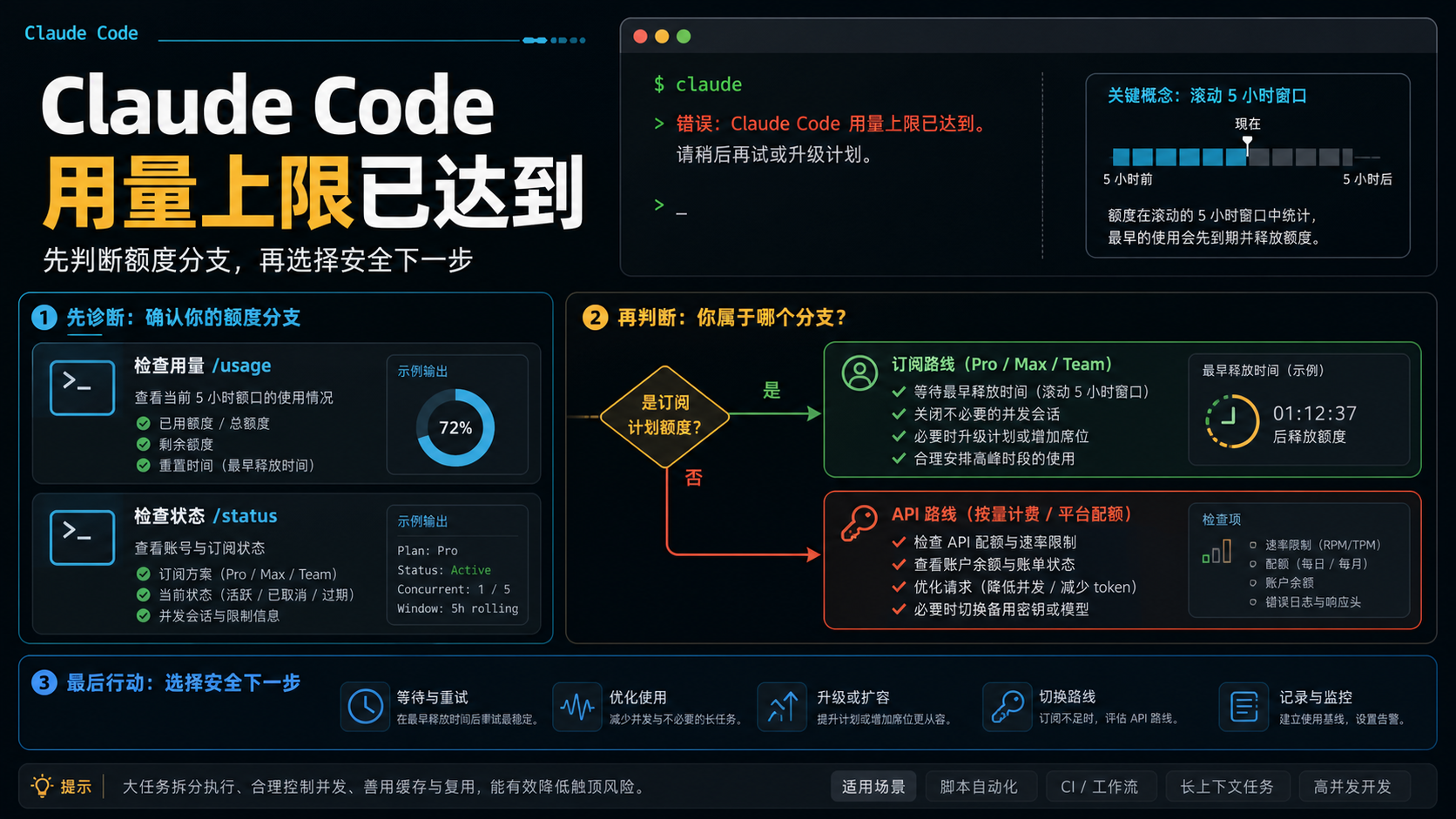Click the numbered circle 2 badge

[595, 318]
